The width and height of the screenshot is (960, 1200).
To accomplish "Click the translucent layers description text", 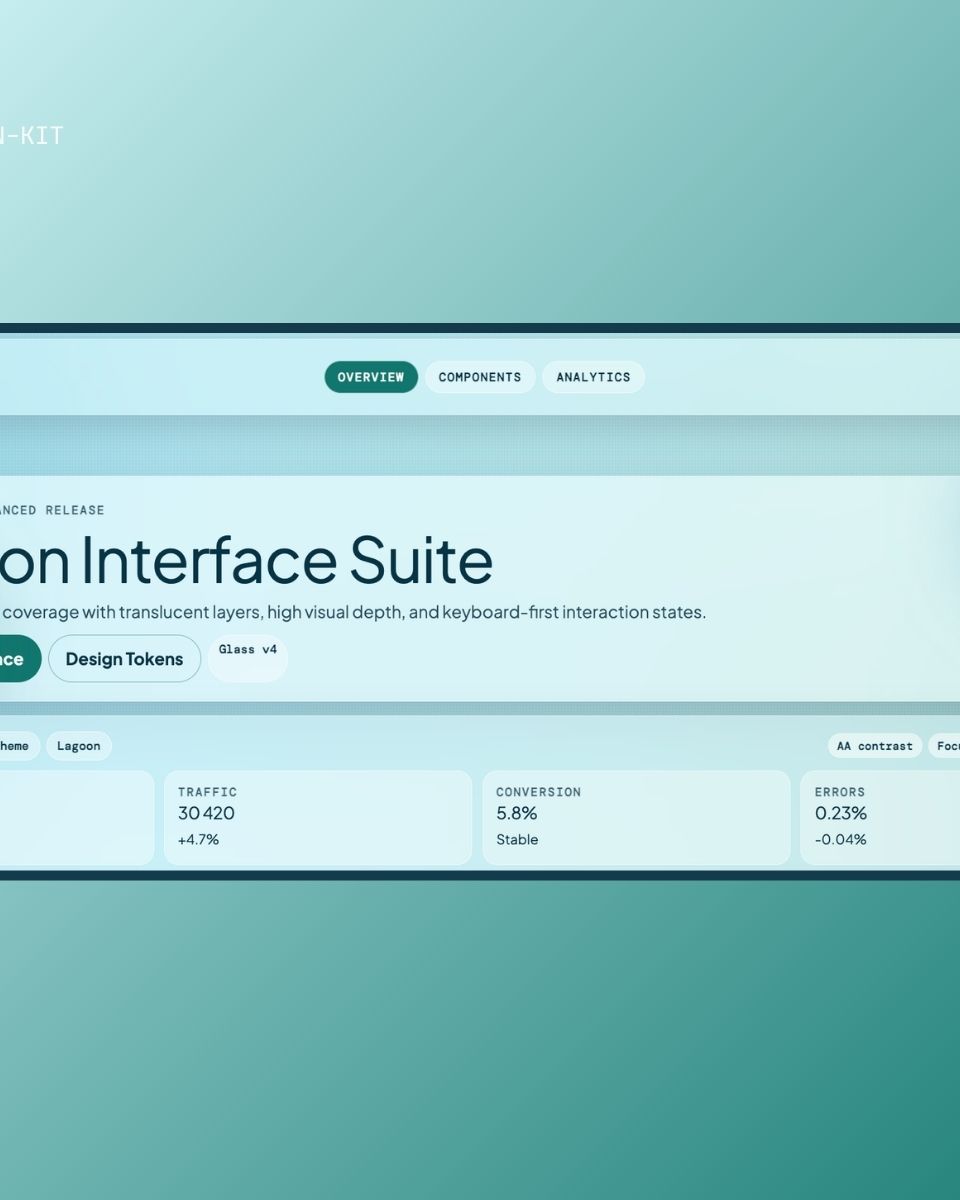I will tap(353, 612).
